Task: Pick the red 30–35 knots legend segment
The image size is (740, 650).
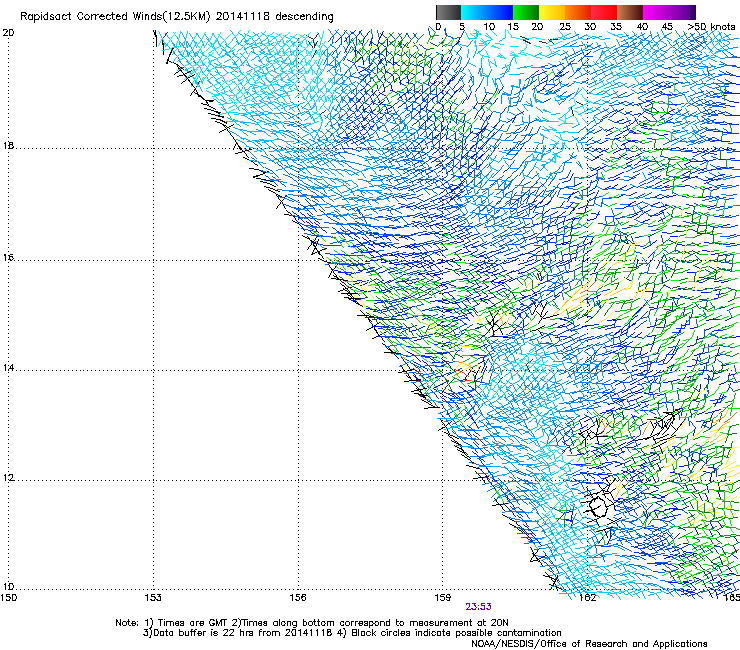Action: [x=604, y=12]
